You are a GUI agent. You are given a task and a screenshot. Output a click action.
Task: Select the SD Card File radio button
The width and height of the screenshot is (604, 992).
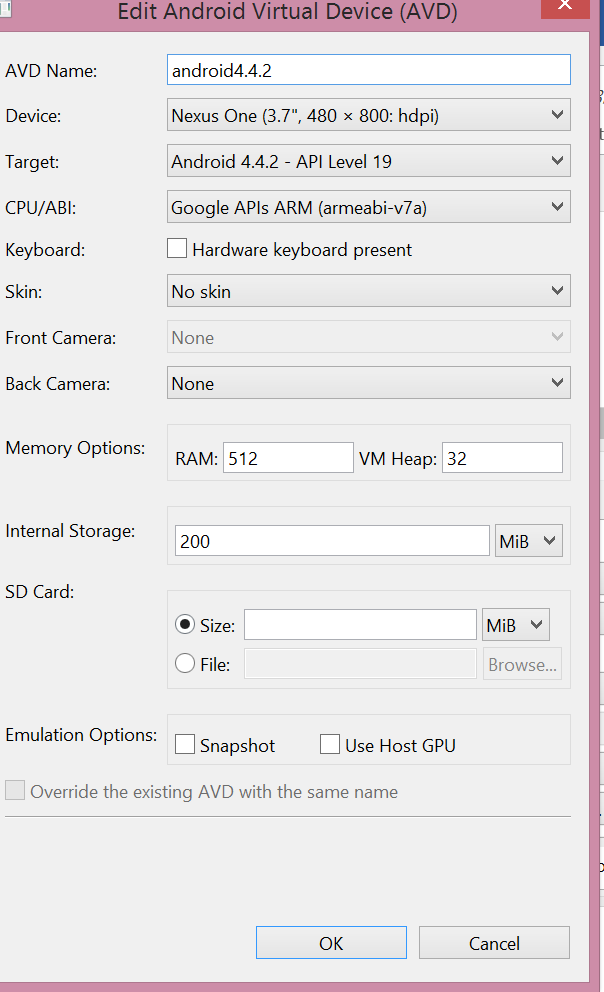click(185, 664)
